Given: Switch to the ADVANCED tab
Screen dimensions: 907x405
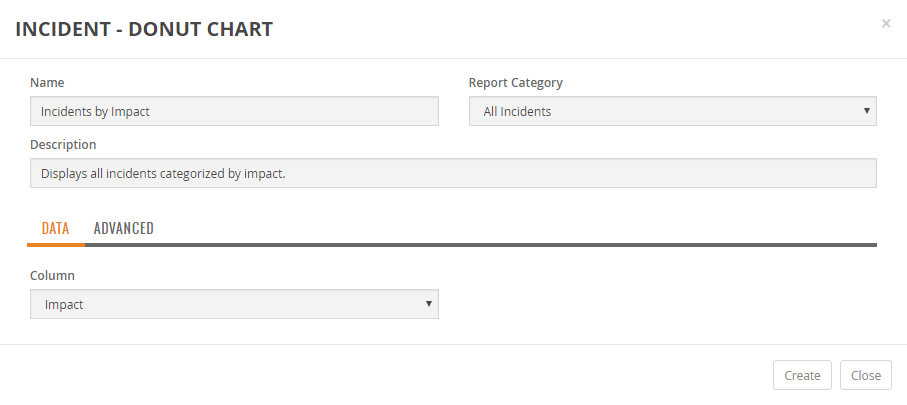Looking at the screenshot, I should (x=124, y=228).
